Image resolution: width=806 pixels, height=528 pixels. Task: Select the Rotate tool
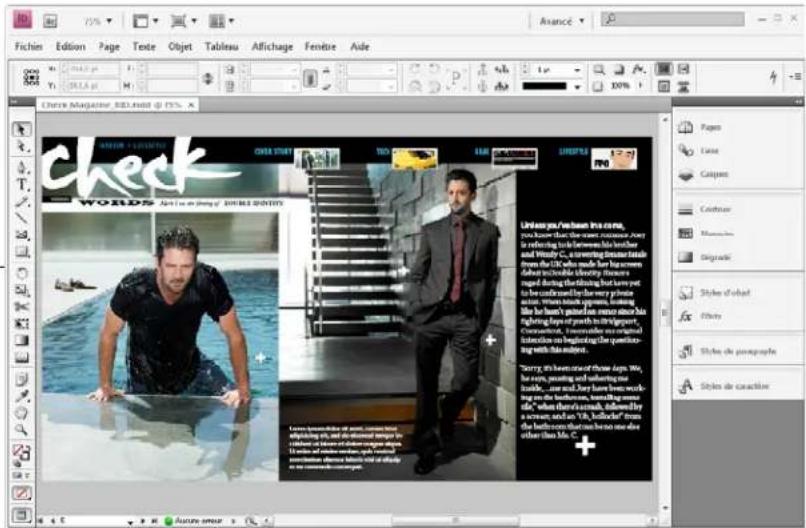(22, 272)
